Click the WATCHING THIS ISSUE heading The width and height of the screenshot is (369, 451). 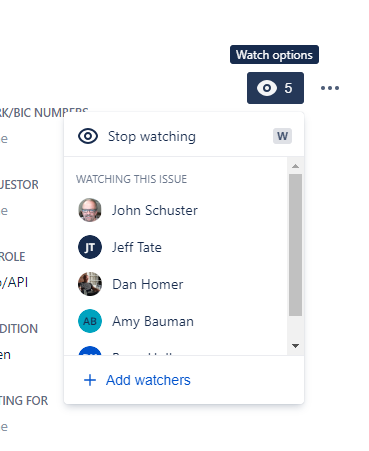[x=131, y=179]
